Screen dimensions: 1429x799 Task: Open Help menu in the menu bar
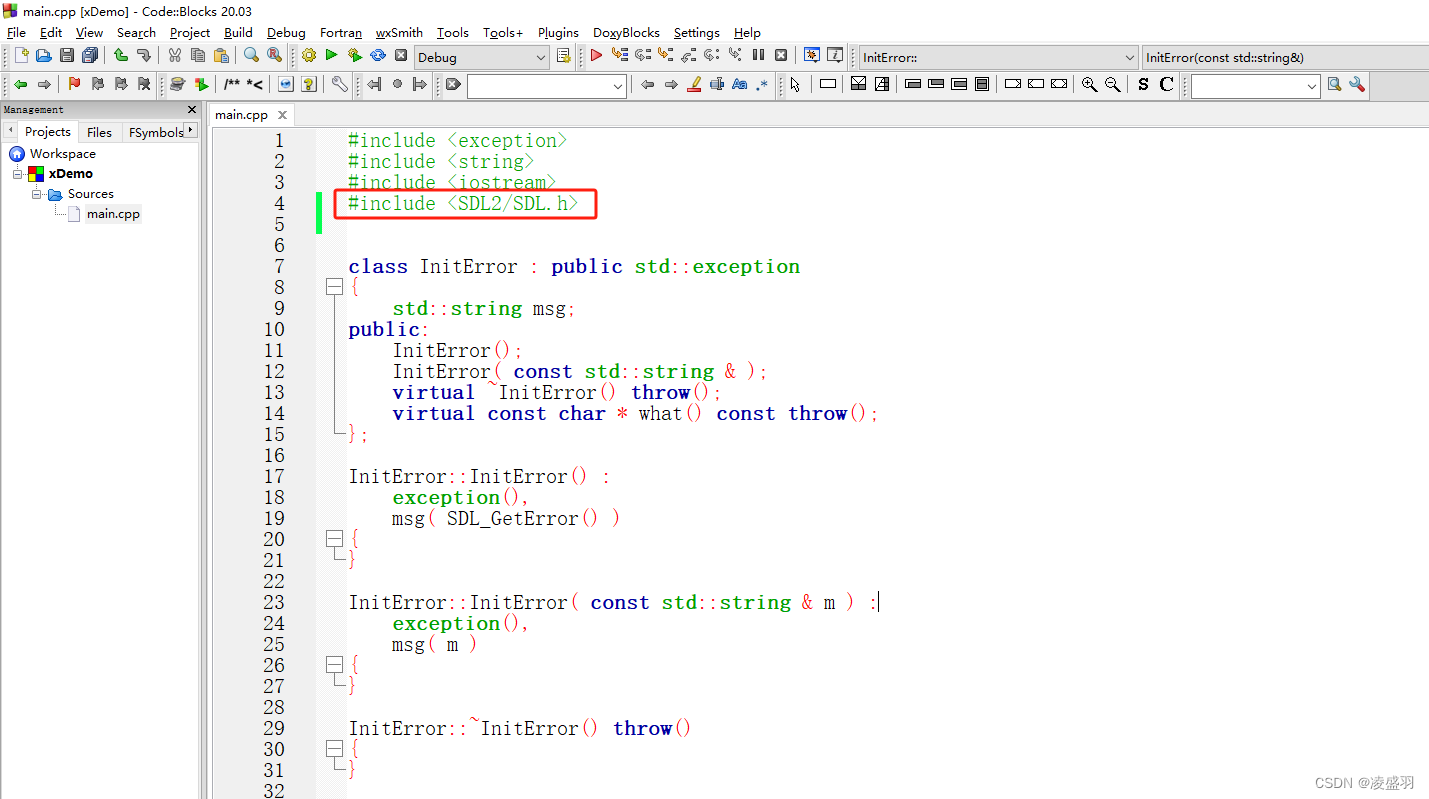pos(747,32)
